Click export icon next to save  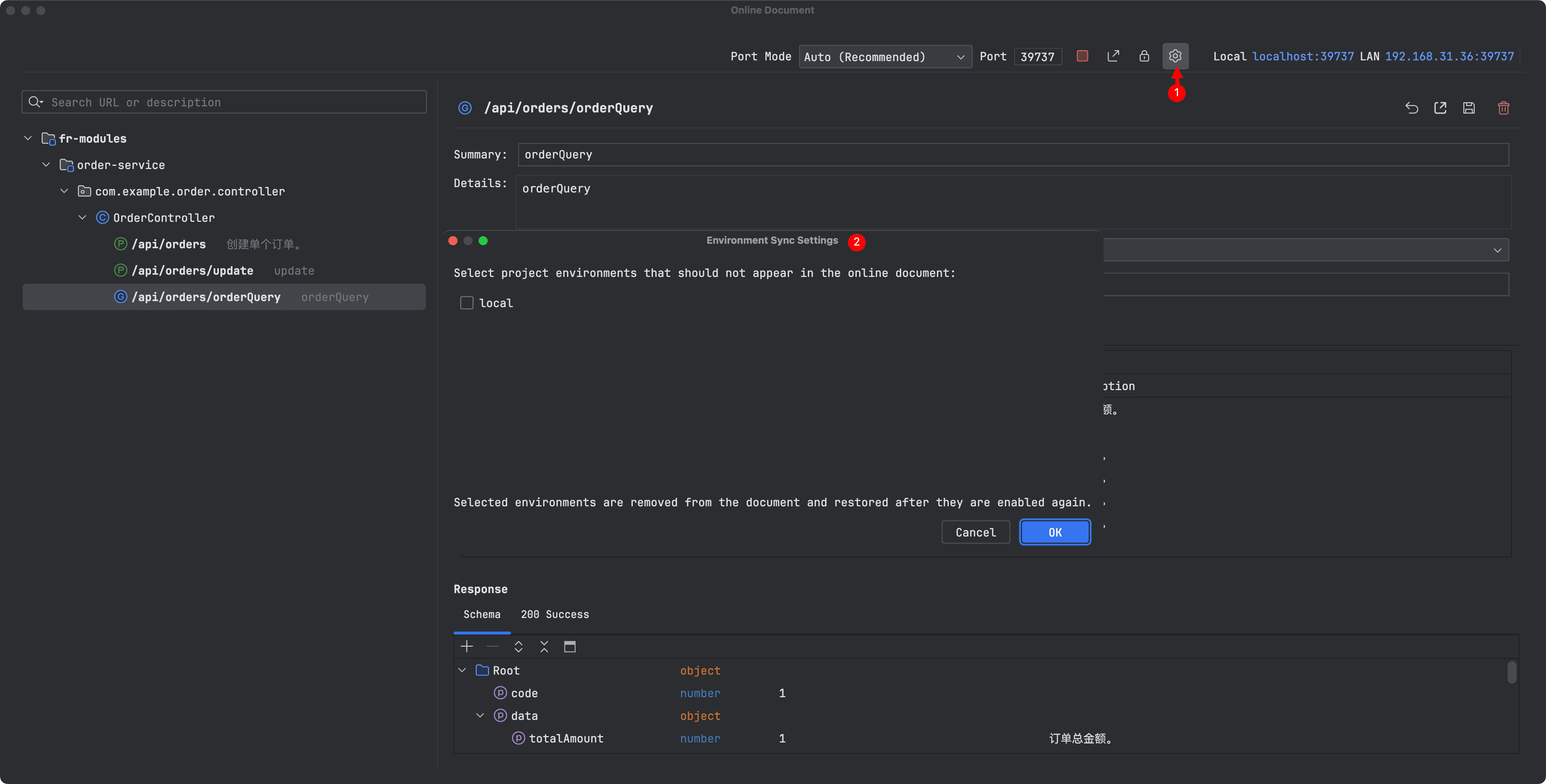coord(1440,108)
